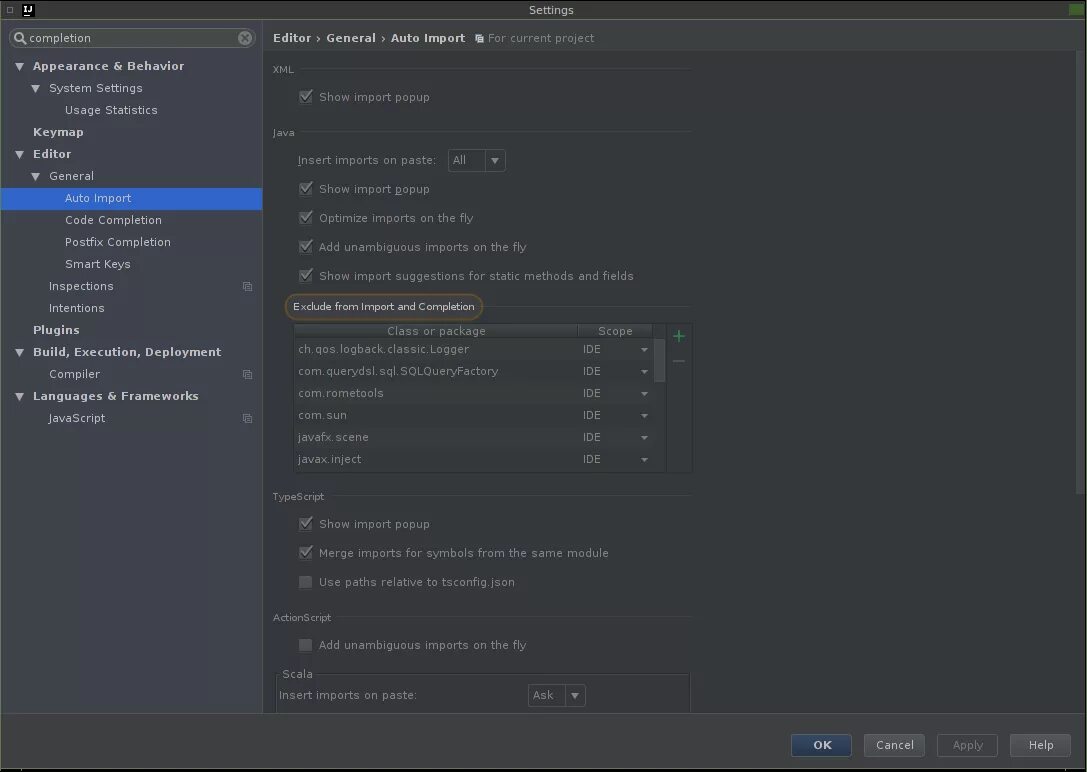Open Postfix Completion settings page
Screen dimensions: 1087x772
click(118, 242)
